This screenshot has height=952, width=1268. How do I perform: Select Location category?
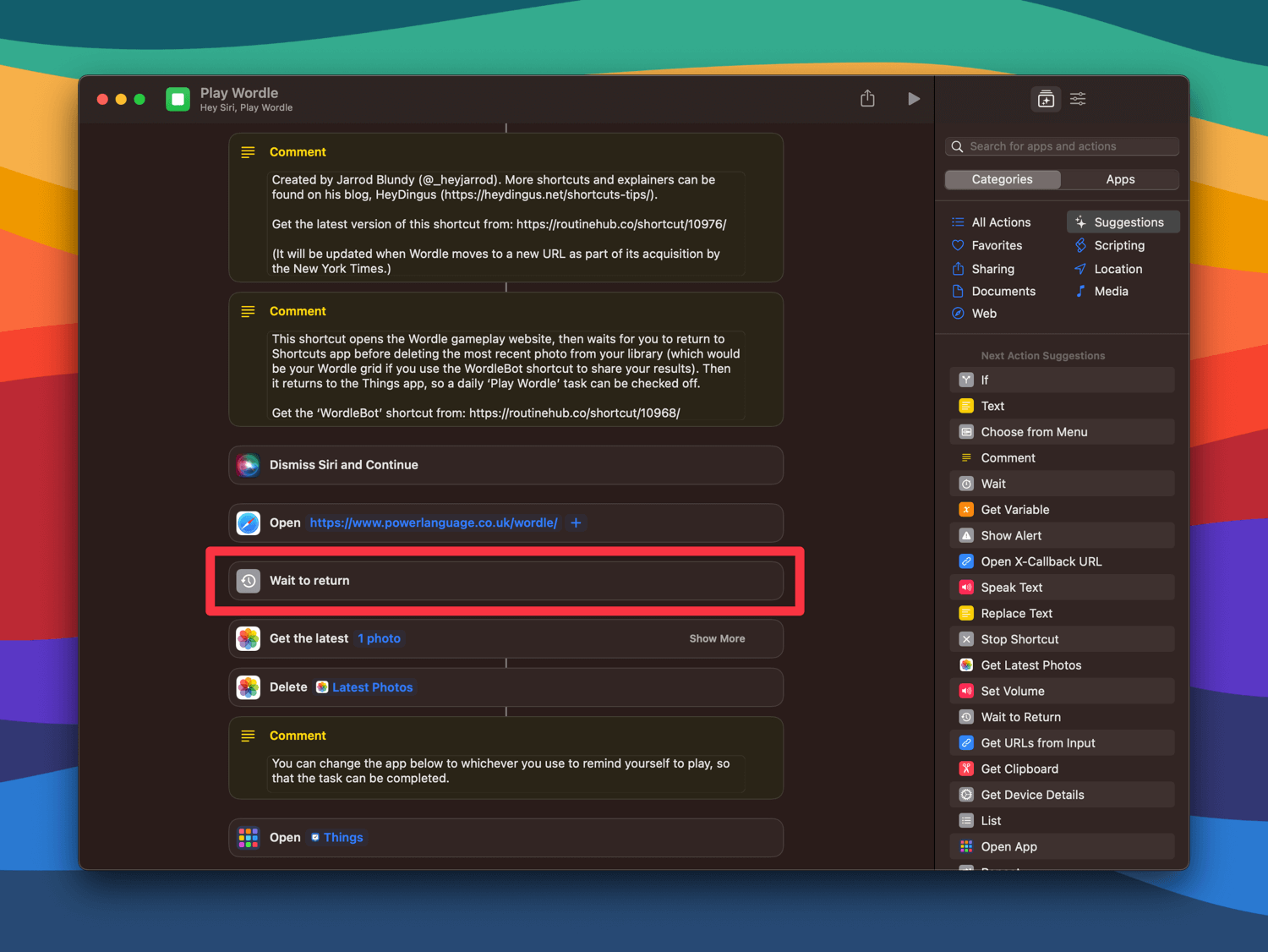1118,269
